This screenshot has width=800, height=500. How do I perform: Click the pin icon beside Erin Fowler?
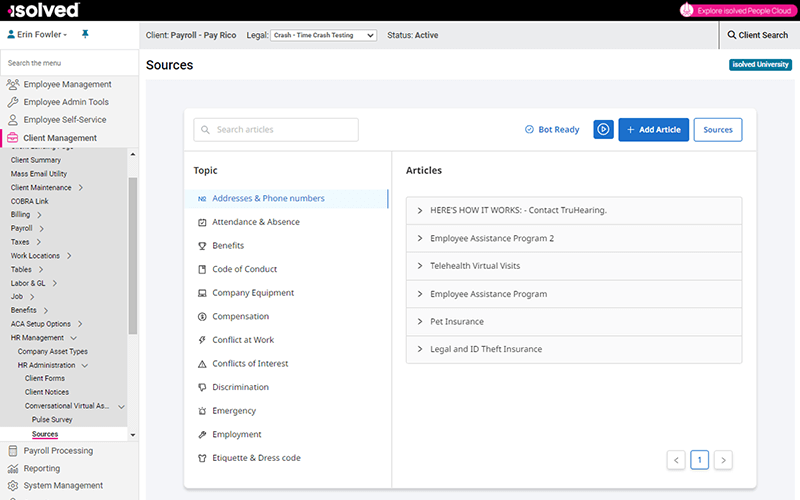pos(85,34)
